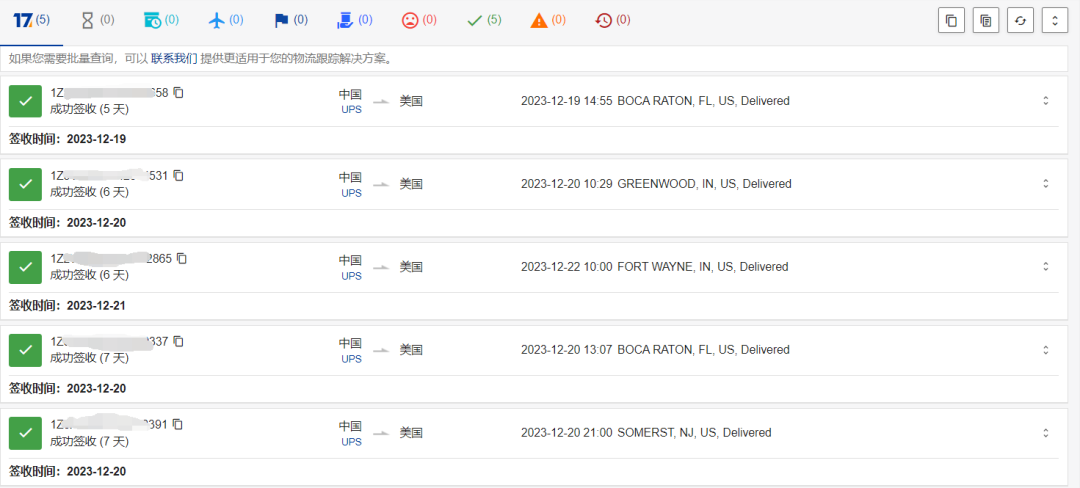1080x488 pixels.
Task: Expand the GREENWOOD, IN shipment details
Action: coord(1046,184)
